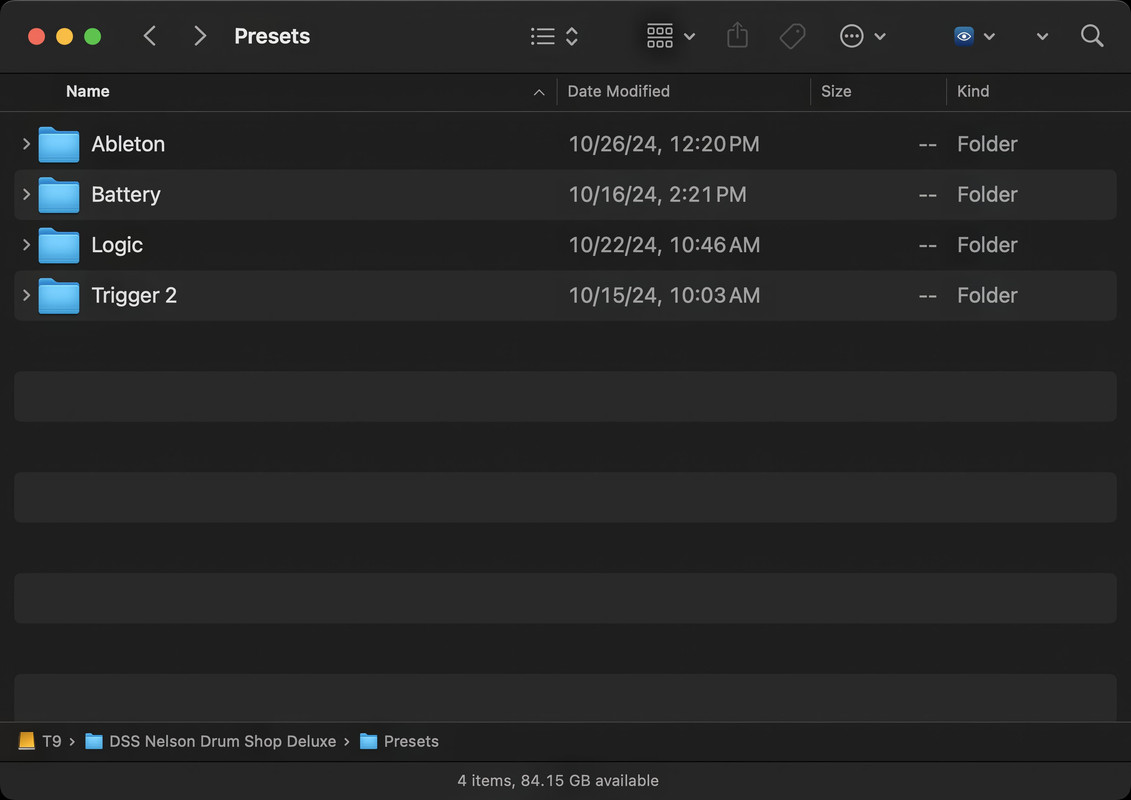Click the Trigger 2 folder name

133,296
